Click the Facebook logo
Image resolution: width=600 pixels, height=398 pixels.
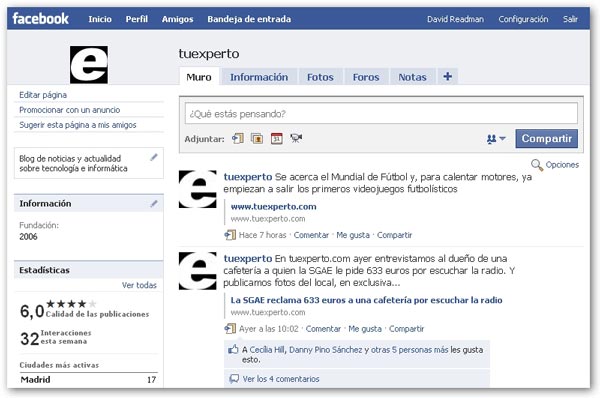[x=40, y=18]
